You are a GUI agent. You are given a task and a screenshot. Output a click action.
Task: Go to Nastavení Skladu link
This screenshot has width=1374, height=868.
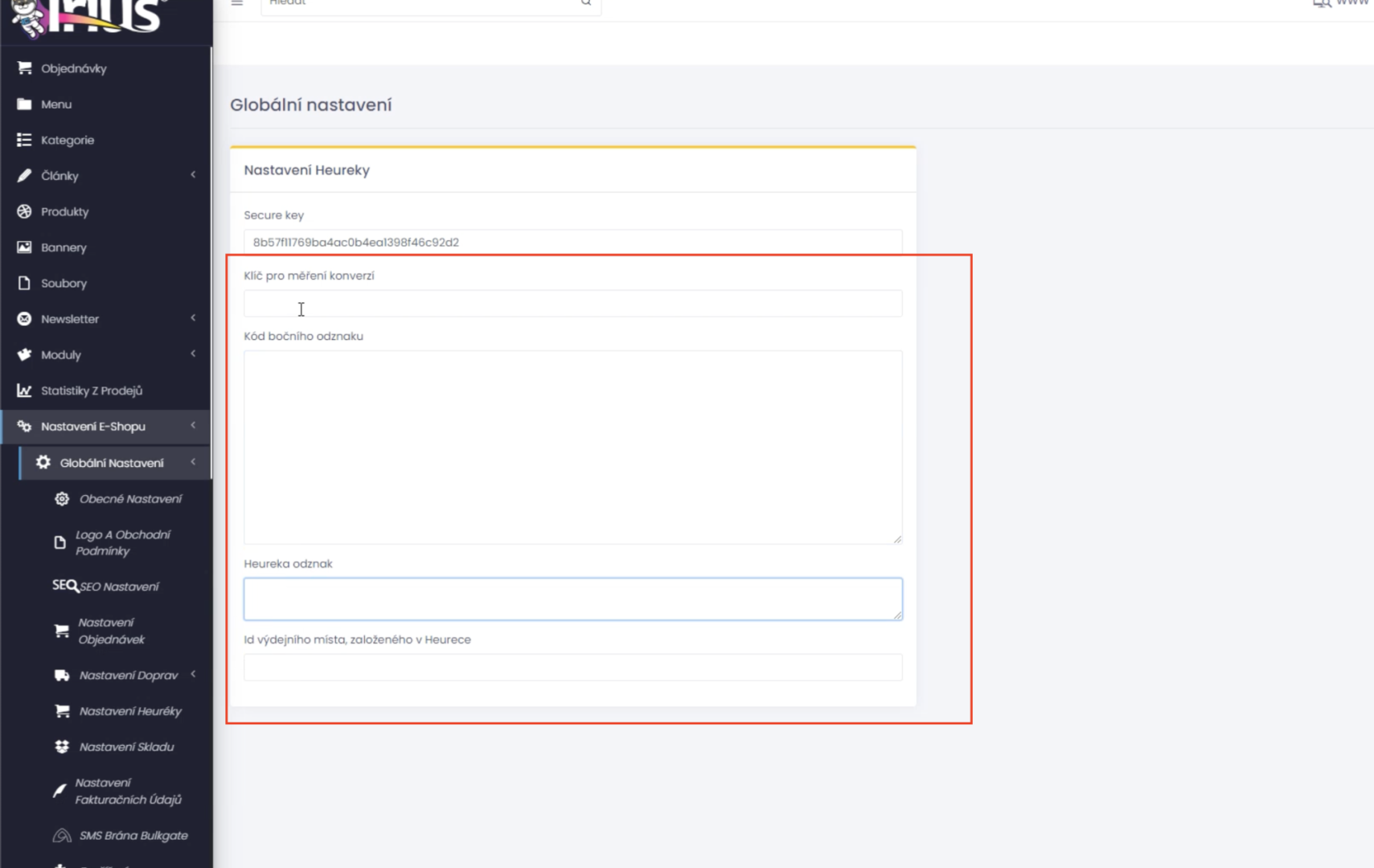click(126, 747)
